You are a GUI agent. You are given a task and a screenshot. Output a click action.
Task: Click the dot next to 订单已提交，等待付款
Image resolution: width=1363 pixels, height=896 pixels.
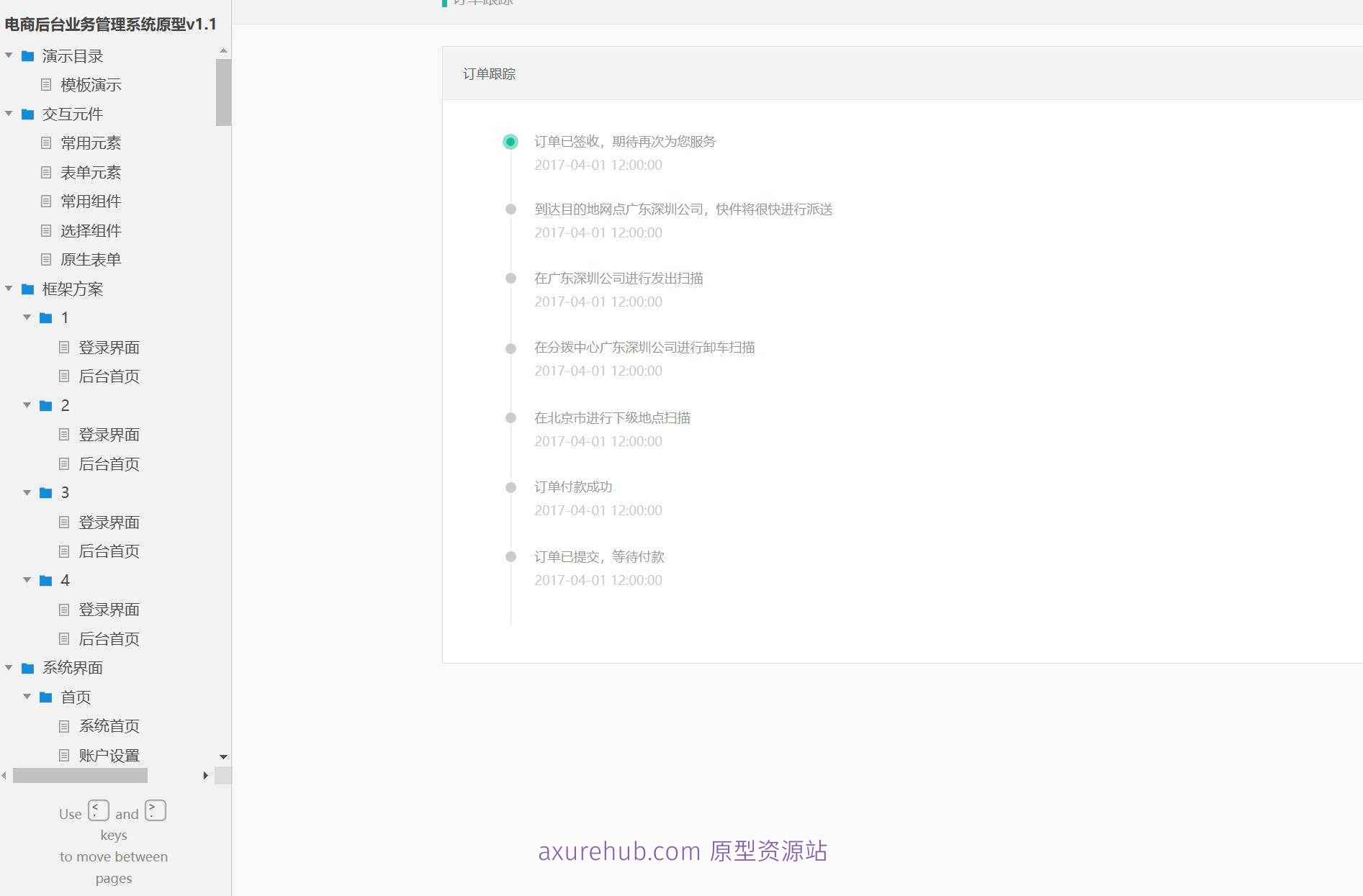(510, 556)
